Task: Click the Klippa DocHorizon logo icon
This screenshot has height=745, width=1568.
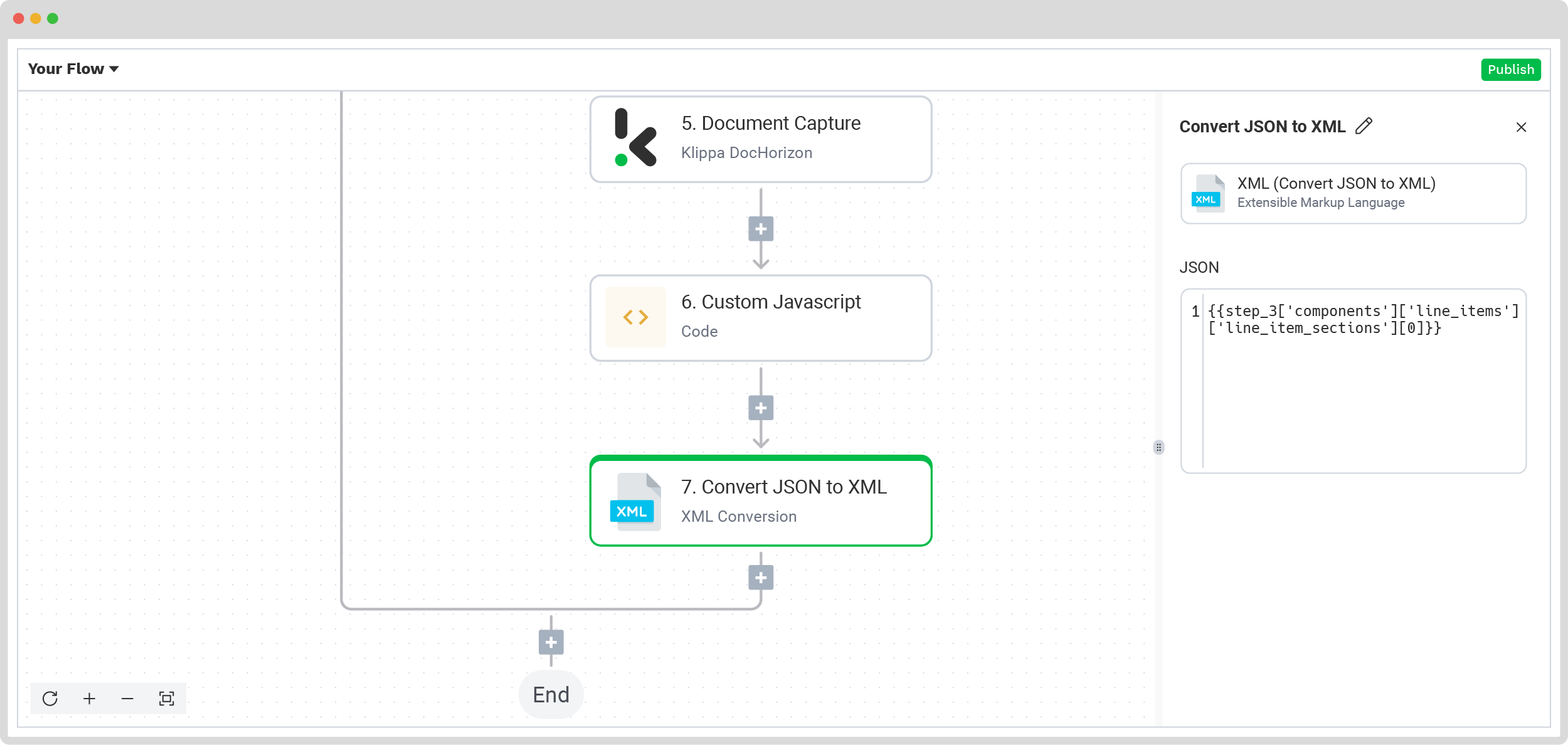Action: click(x=635, y=138)
